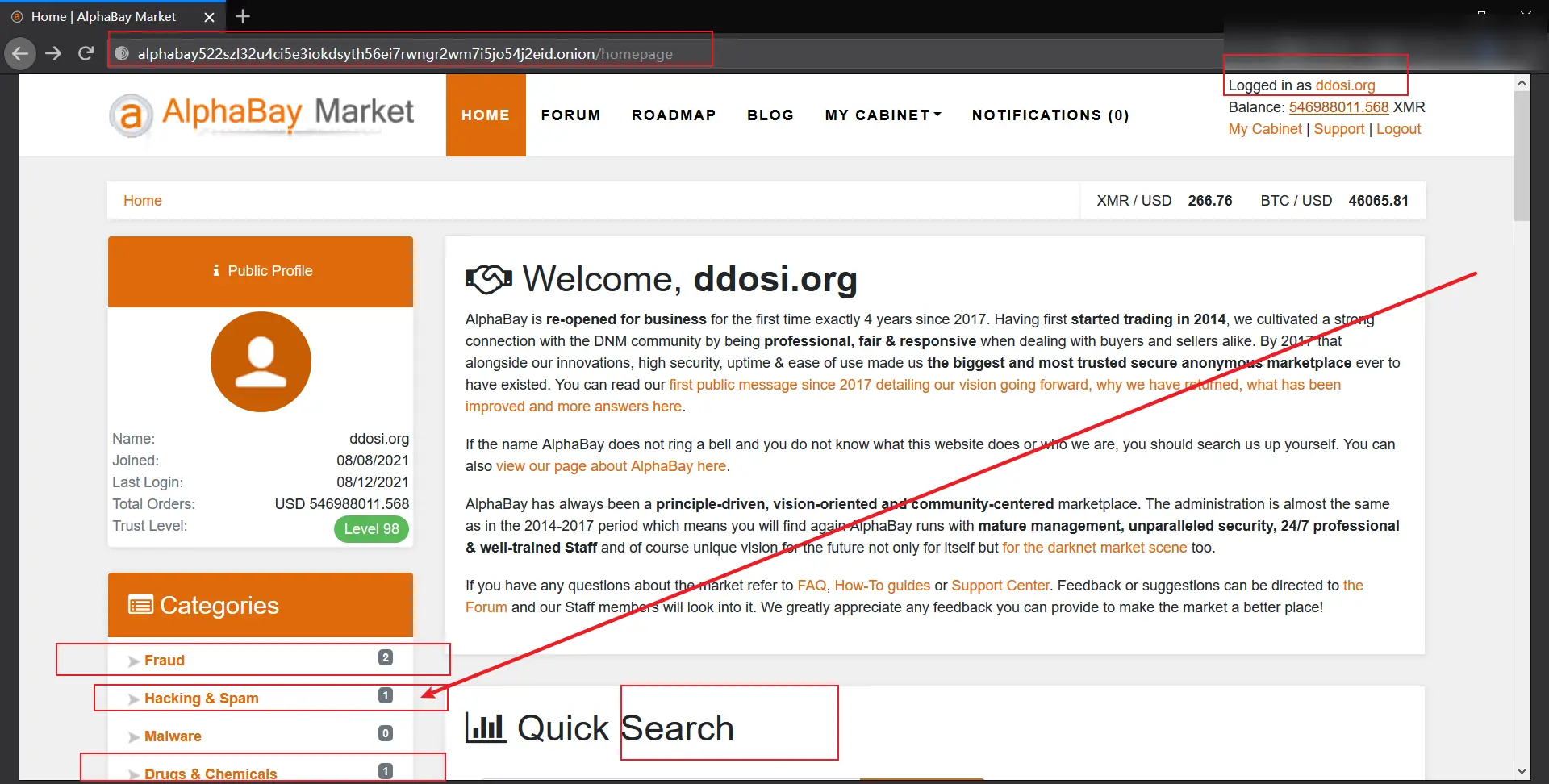
Task: Expand the Drugs & Chemicals category arrow
Action: point(134,774)
